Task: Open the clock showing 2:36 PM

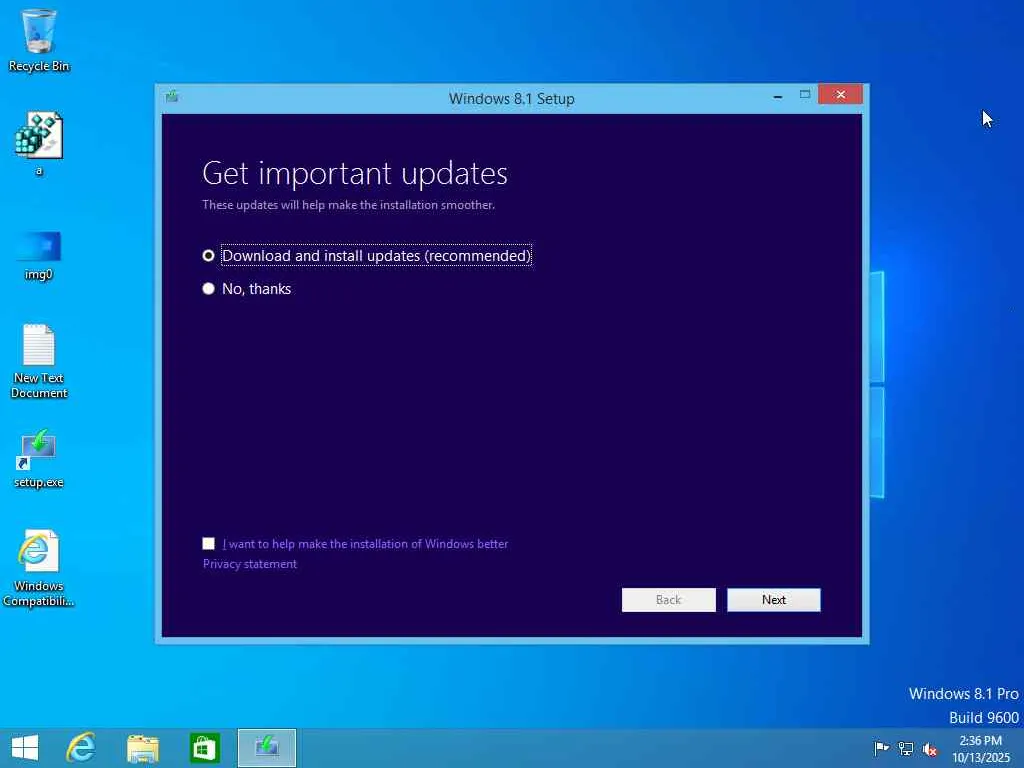Action: coord(981,749)
